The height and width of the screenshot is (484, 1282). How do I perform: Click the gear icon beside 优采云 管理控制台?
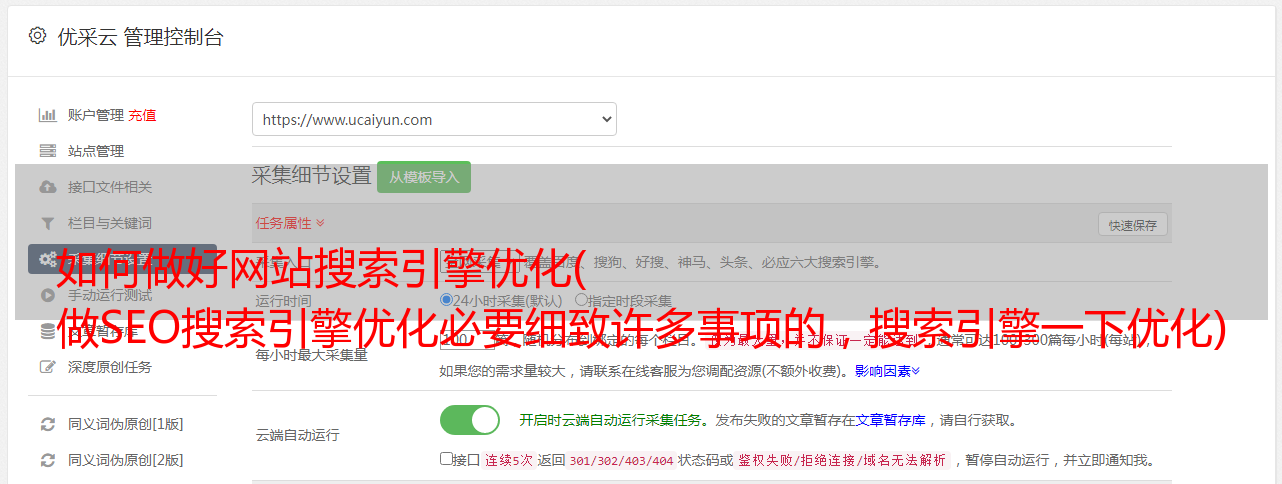(x=37, y=36)
